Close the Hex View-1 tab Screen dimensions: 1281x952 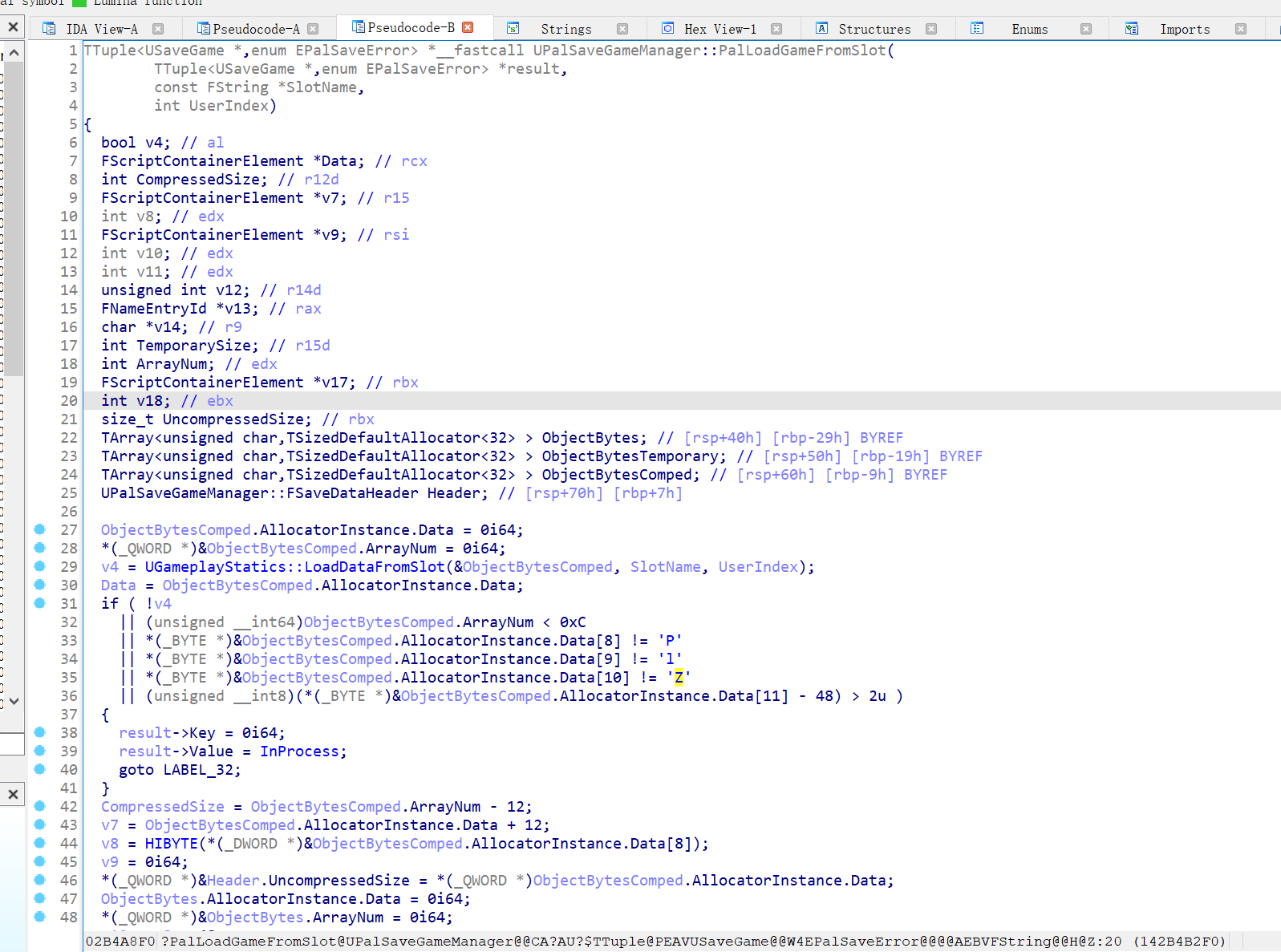click(x=776, y=29)
